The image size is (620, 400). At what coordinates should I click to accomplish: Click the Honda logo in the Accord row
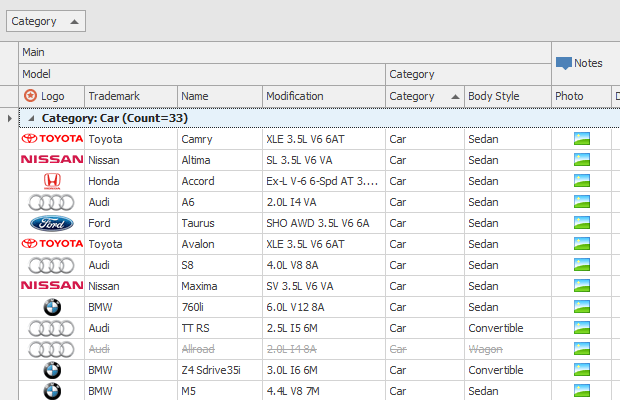click(x=52, y=181)
